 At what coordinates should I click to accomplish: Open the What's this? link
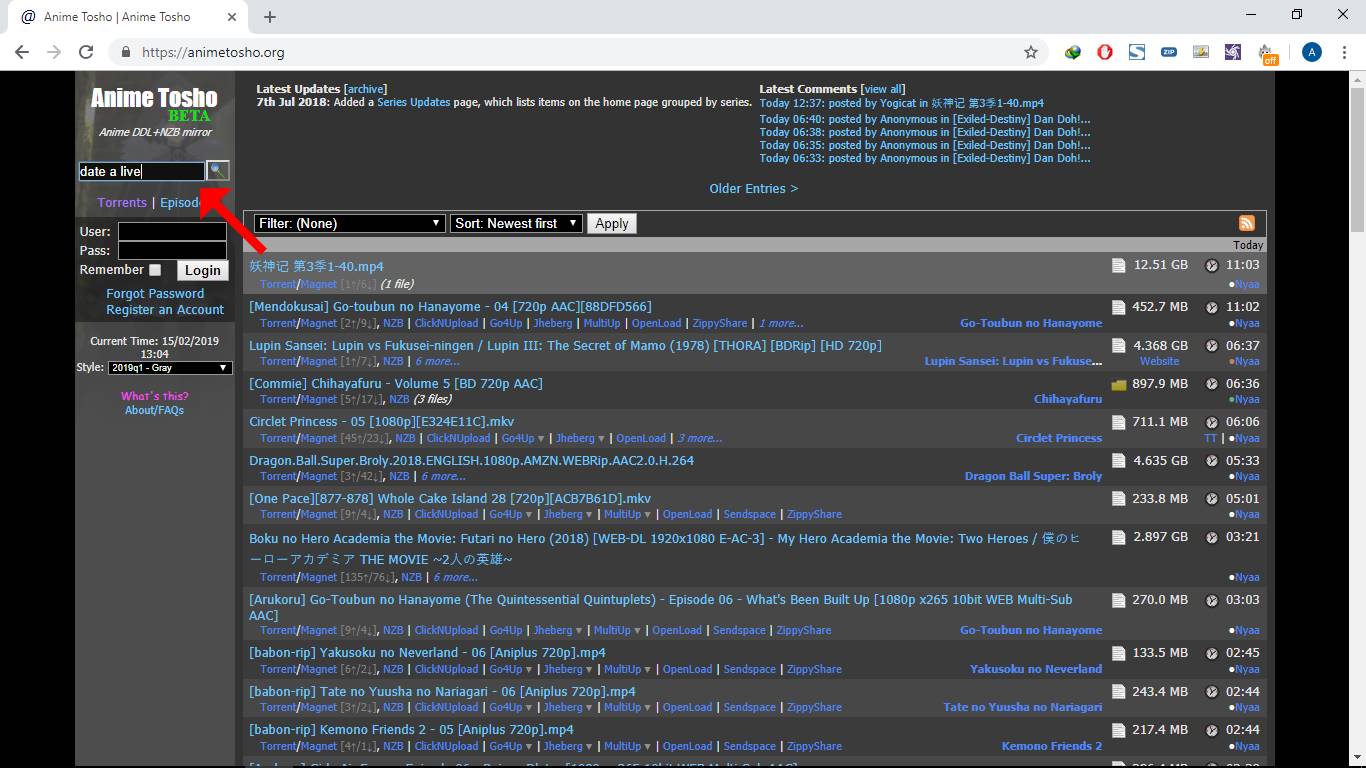pyautogui.click(x=154, y=396)
